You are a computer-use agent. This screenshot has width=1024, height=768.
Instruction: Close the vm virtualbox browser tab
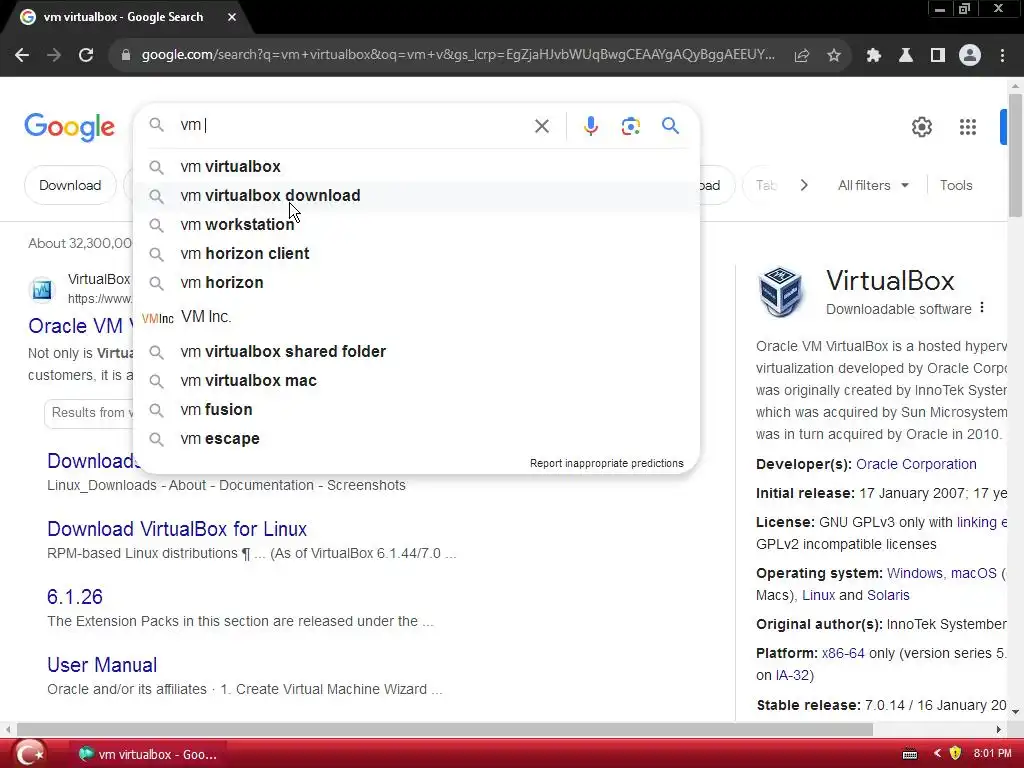232,18
